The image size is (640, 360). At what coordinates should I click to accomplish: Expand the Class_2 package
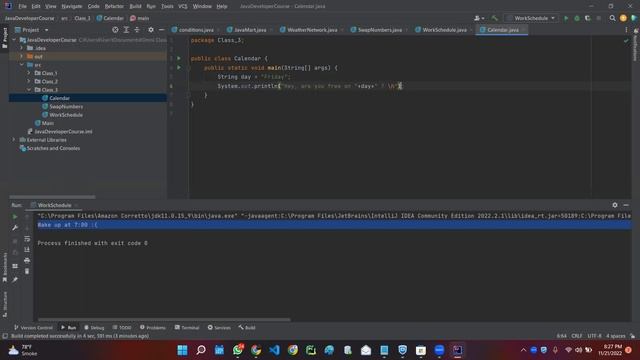29,81
